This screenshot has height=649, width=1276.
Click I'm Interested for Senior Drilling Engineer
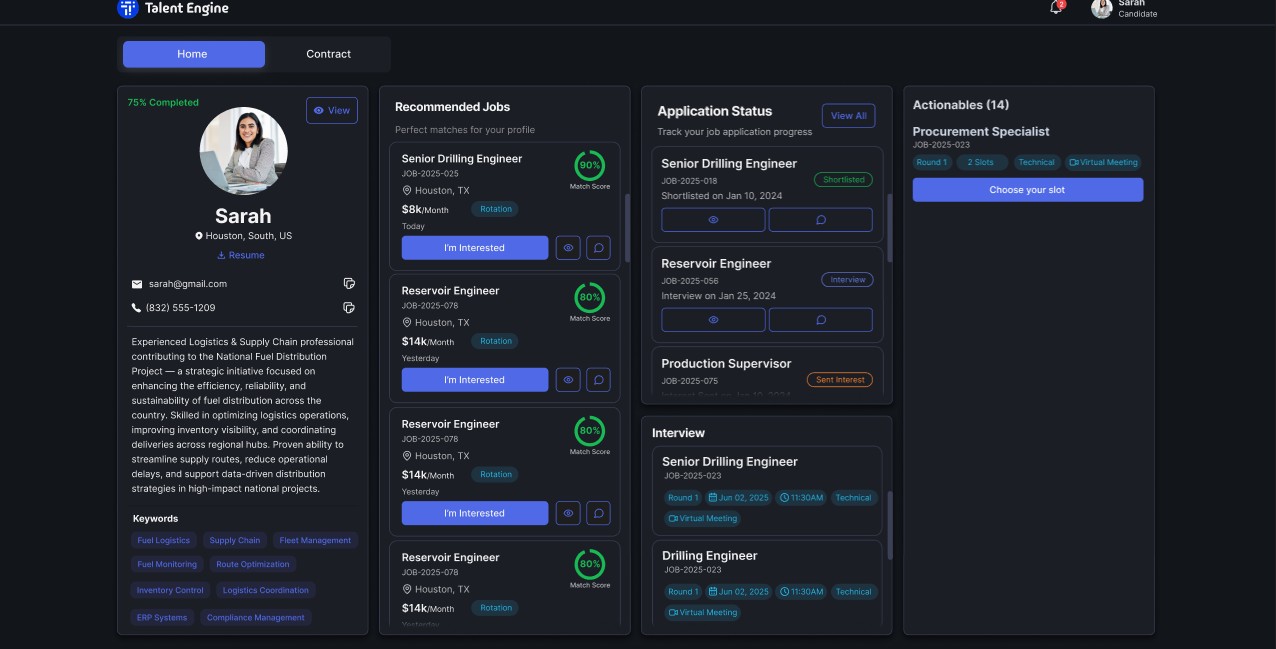click(475, 248)
